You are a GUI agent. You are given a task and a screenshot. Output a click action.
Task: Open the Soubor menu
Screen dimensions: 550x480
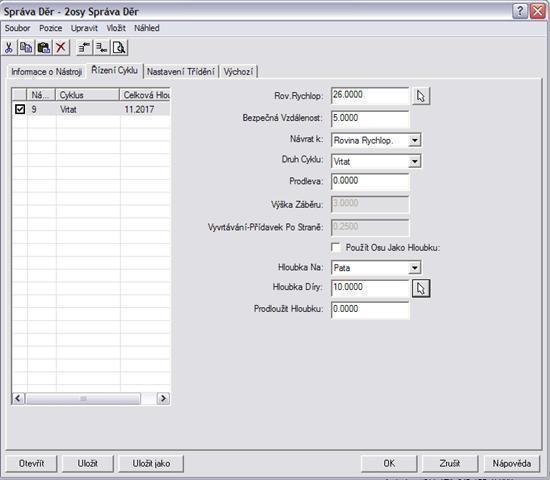(17, 28)
